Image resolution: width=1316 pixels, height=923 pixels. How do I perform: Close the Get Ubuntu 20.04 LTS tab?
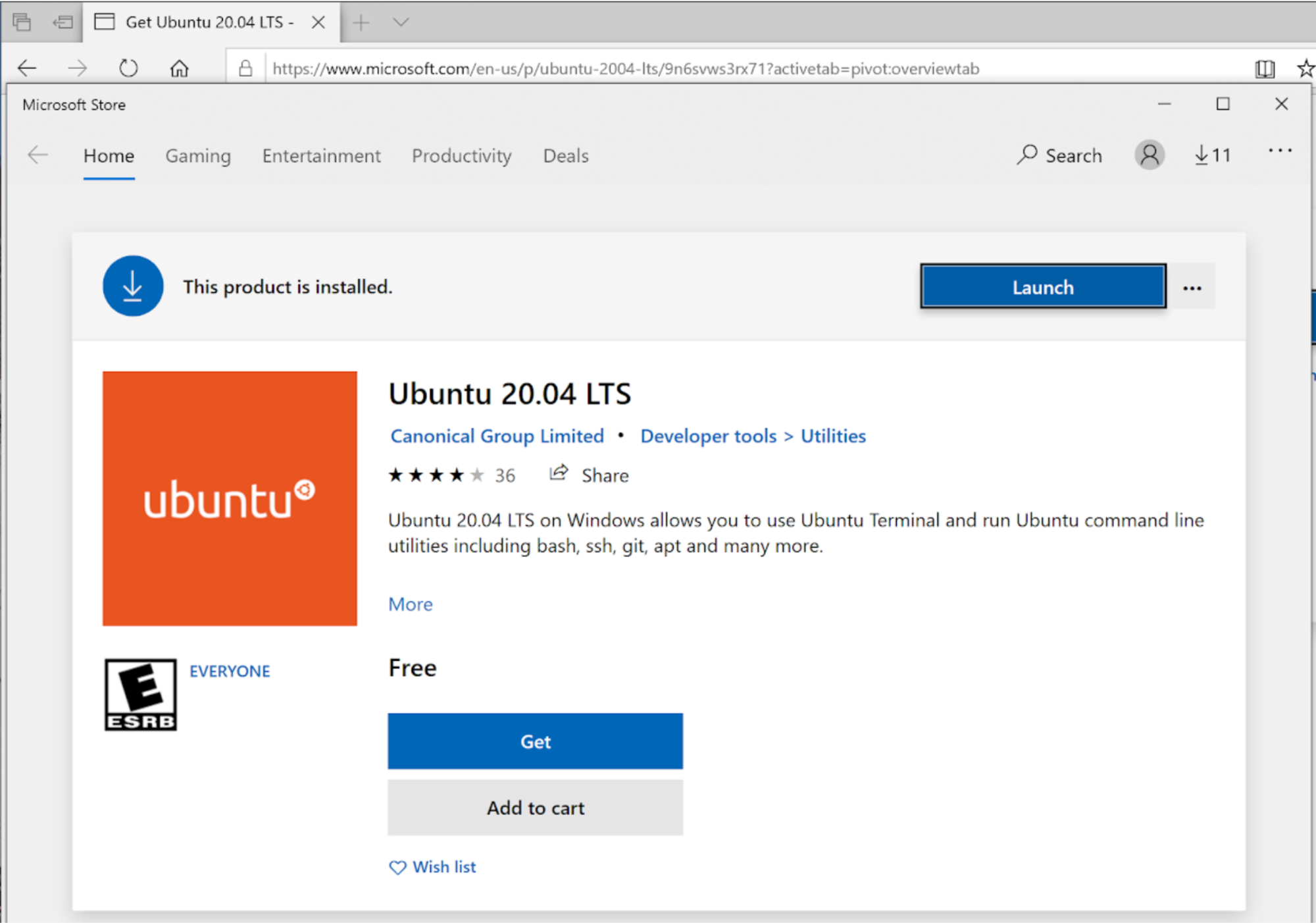coord(318,22)
